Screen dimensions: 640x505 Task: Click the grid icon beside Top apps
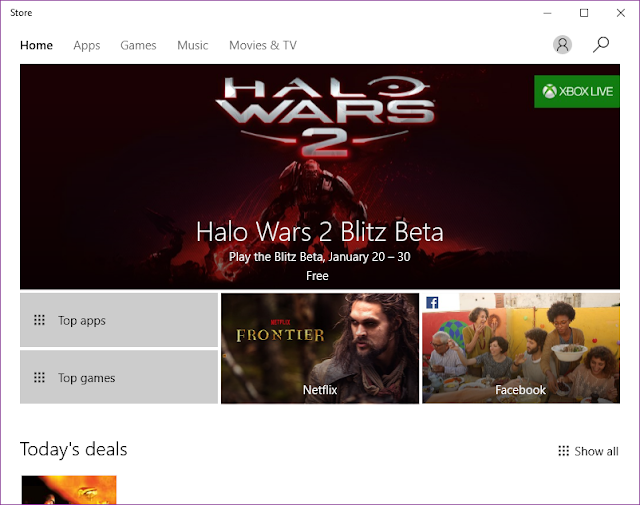pyautogui.click(x=39, y=320)
